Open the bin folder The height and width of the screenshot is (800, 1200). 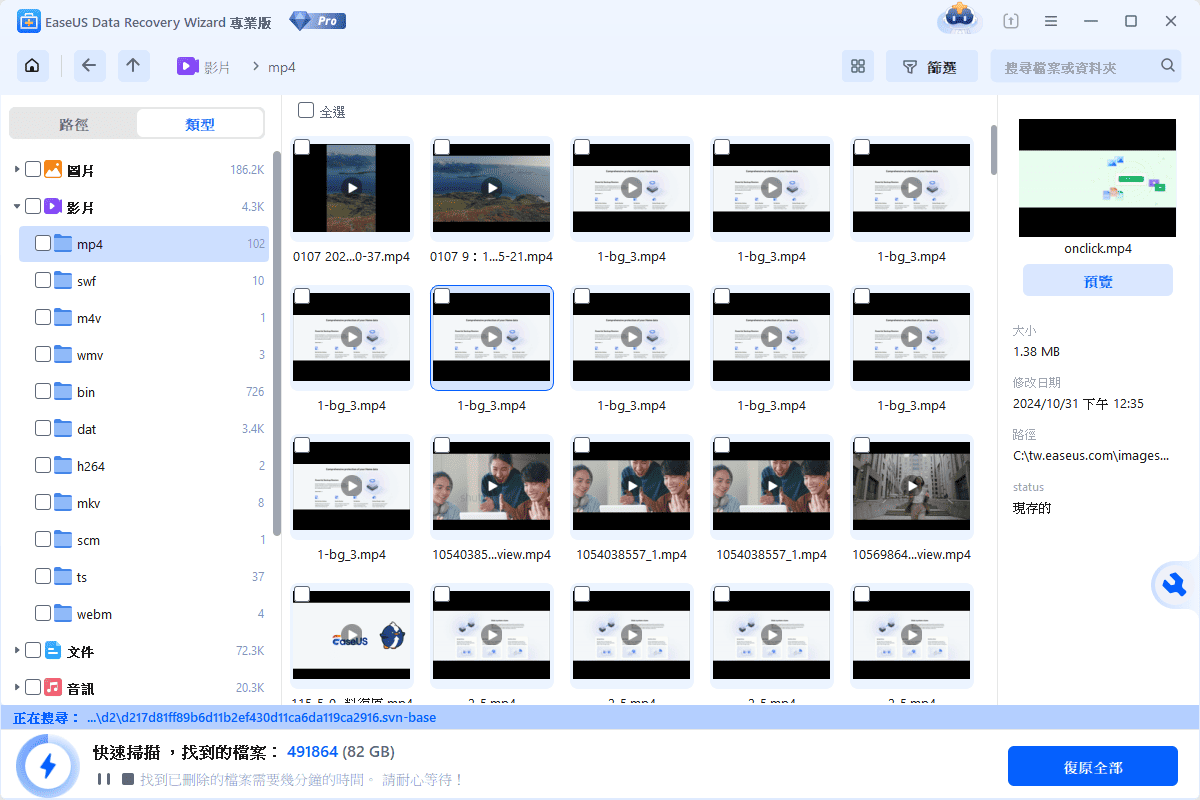coord(144,391)
